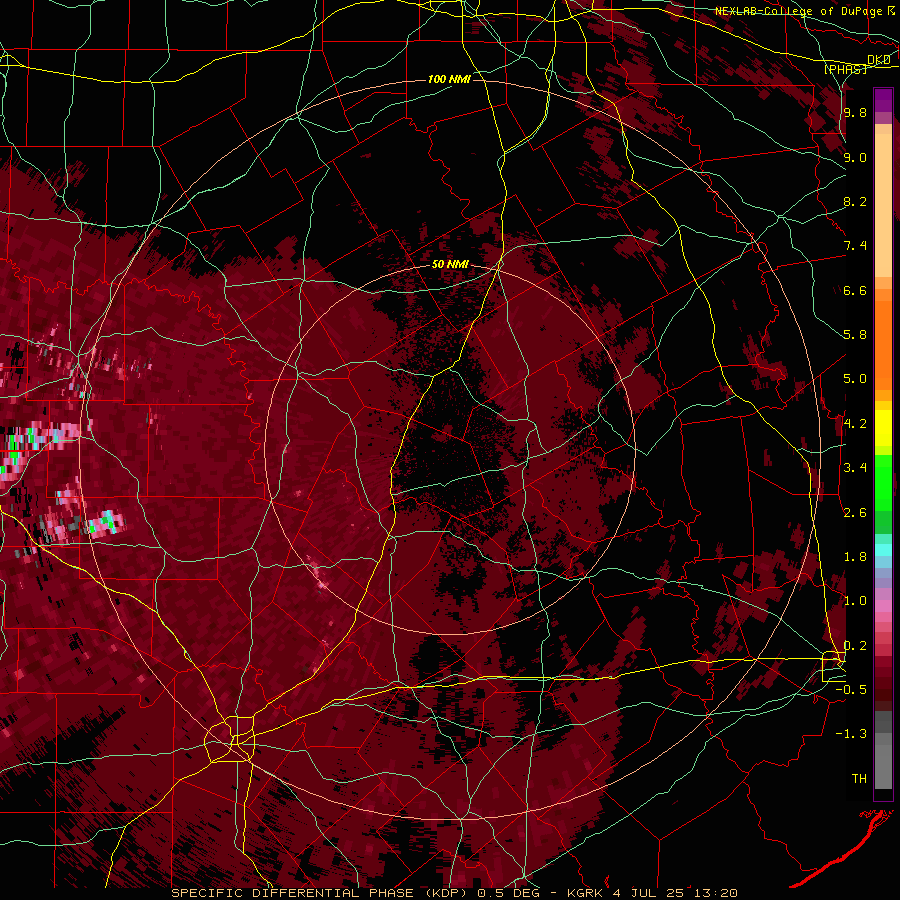Click the 4.2 scale value

click(x=855, y=424)
